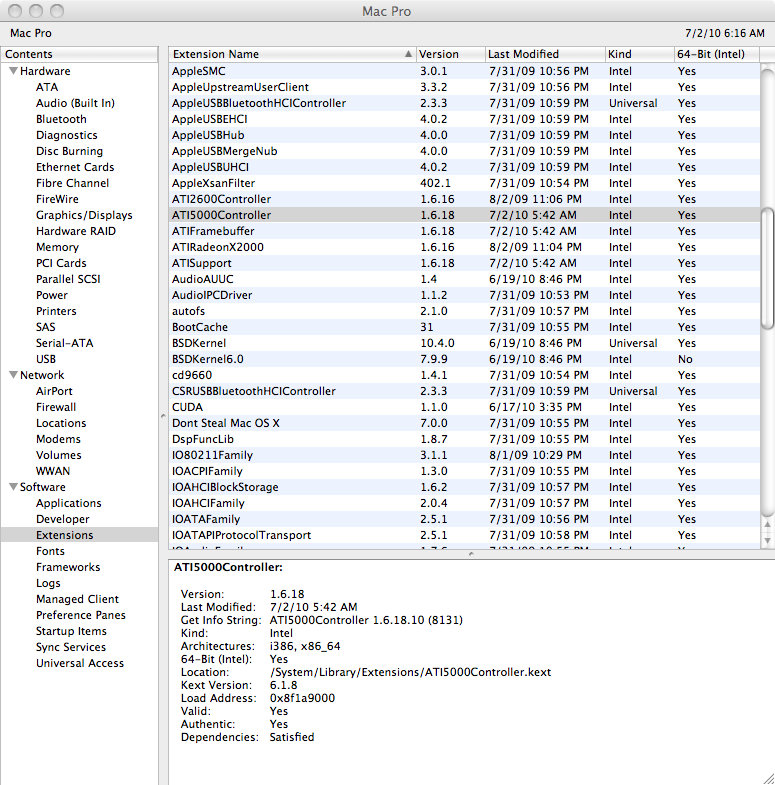This screenshot has height=785, width=775.
Task: Click the horizontal pane splitter handle
Action: pyautogui.click(x=471, y=554)
